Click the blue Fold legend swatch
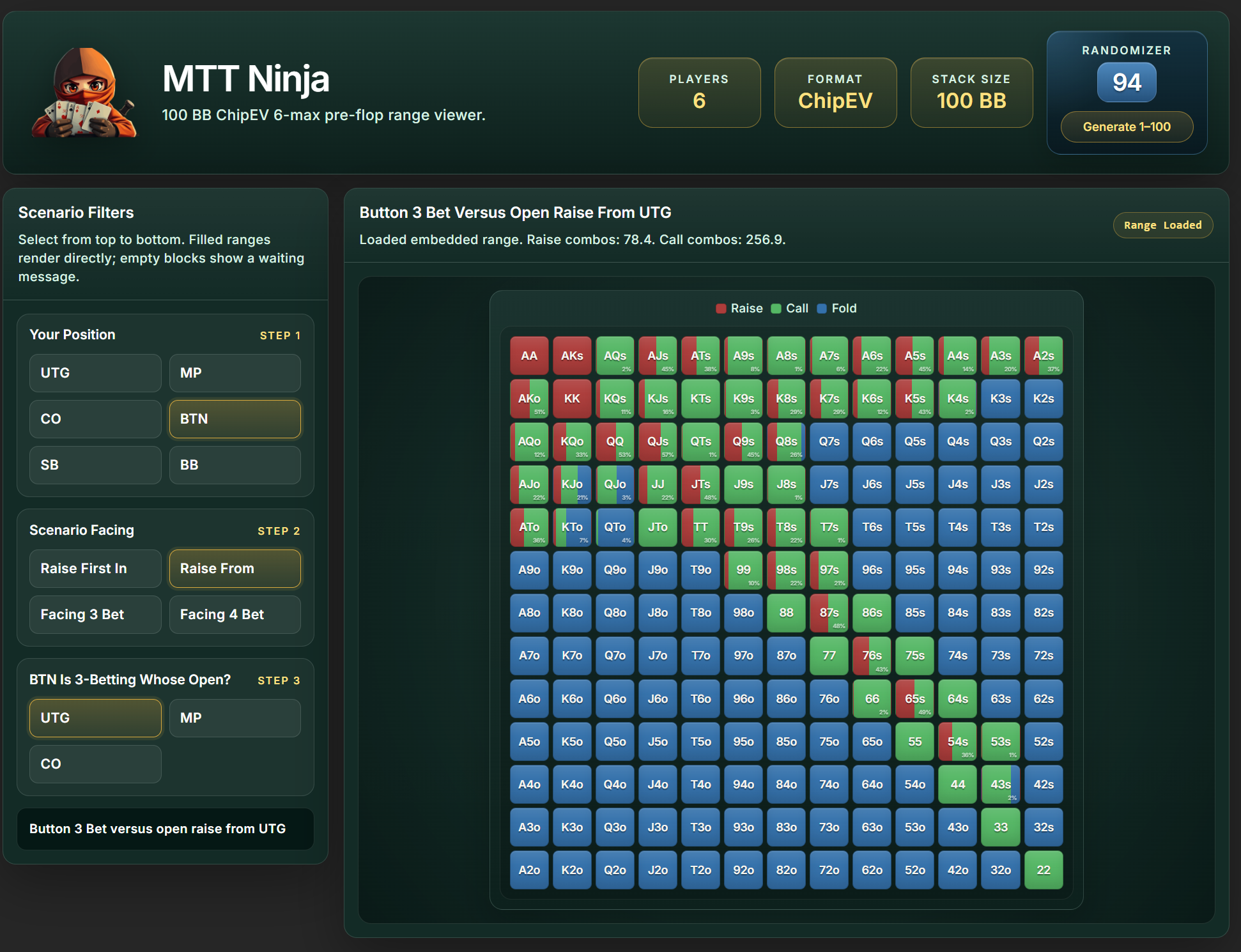 click(822, 309)
